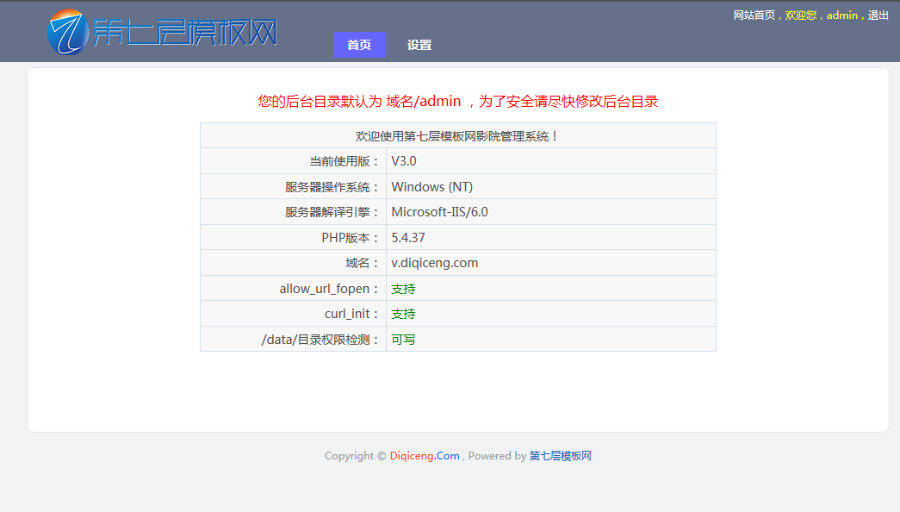This screenshot has width=900, height=512.
Task: Open the 首页 tab
Action: point(359,45)
